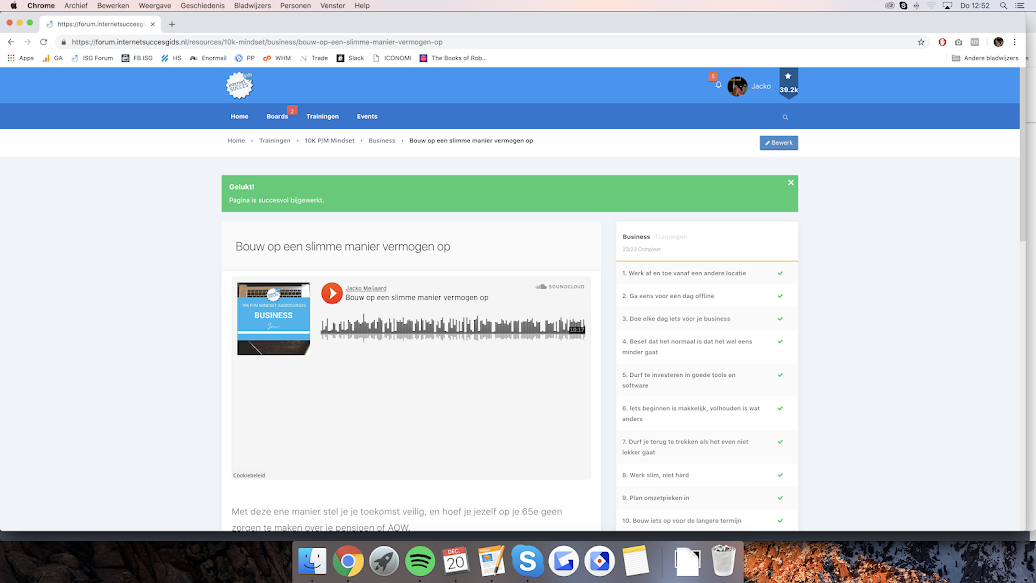Open Spotify from the dock
Image resolution: width=1036 pixels, height=583 pixels.
420,560
